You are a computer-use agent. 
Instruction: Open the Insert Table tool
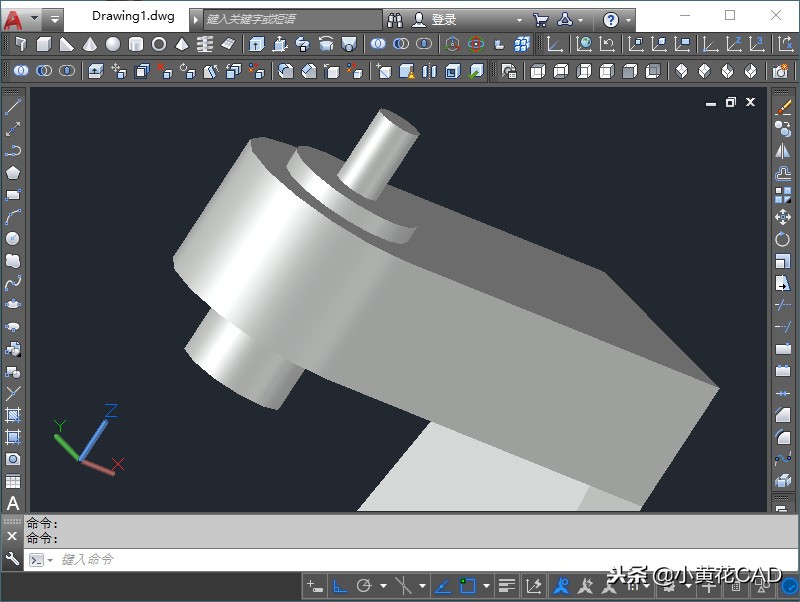coord(13,482)
